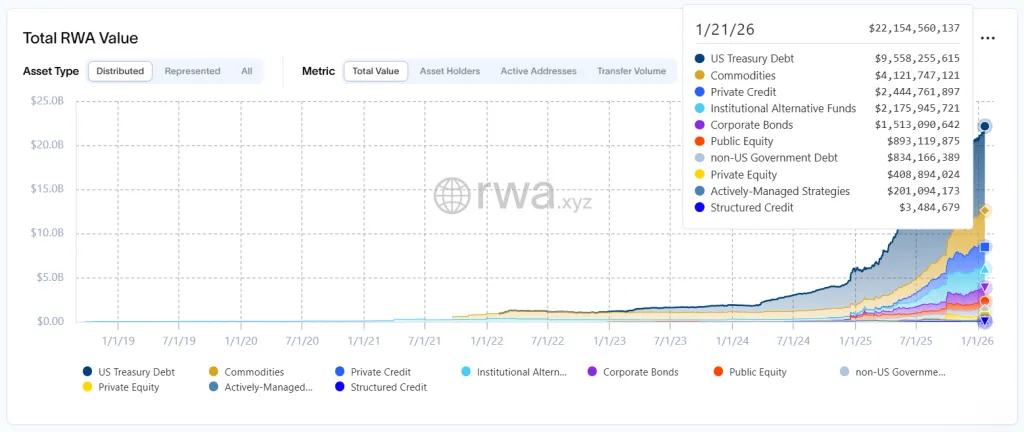Open the three-dot more options menu
Viewport: 1024px width, 432px height.
(x=987, y=38)
